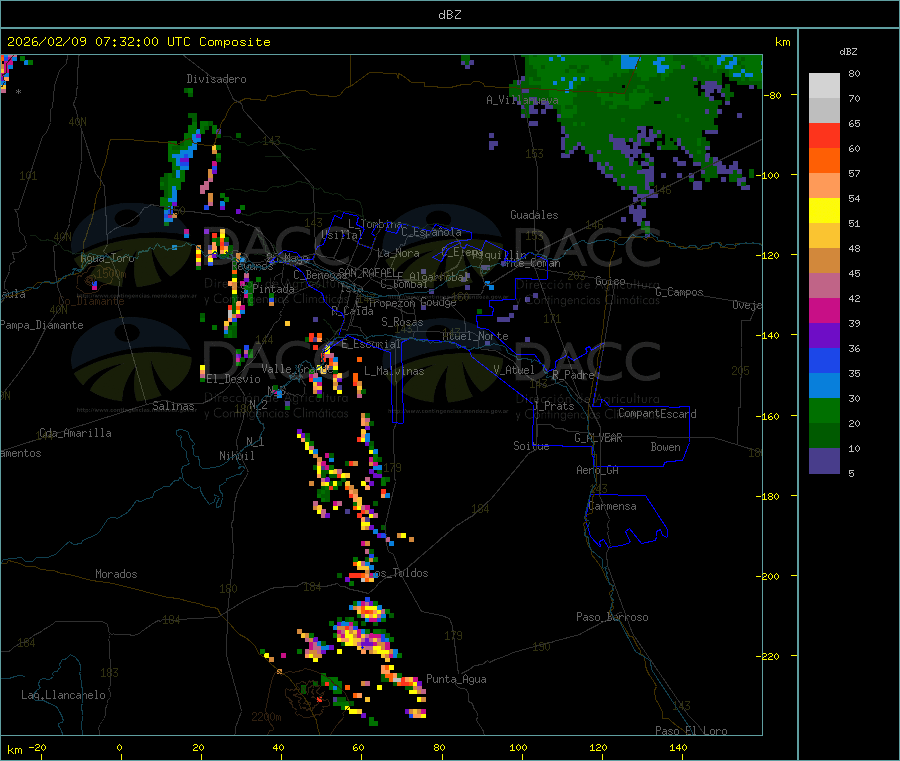Image resolution: width=900 pixels, height=761 pixels.
Task: Click the L_Malvinas map label
Action: pyautogui.click(x=394, y=371)
